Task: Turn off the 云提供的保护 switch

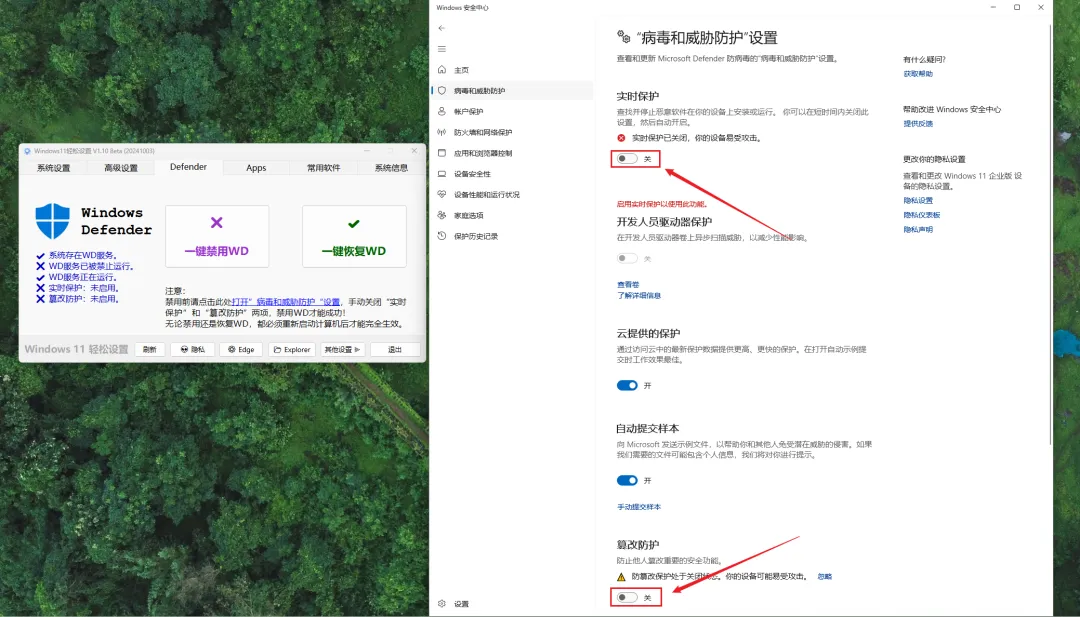Action: click(627, 385)
